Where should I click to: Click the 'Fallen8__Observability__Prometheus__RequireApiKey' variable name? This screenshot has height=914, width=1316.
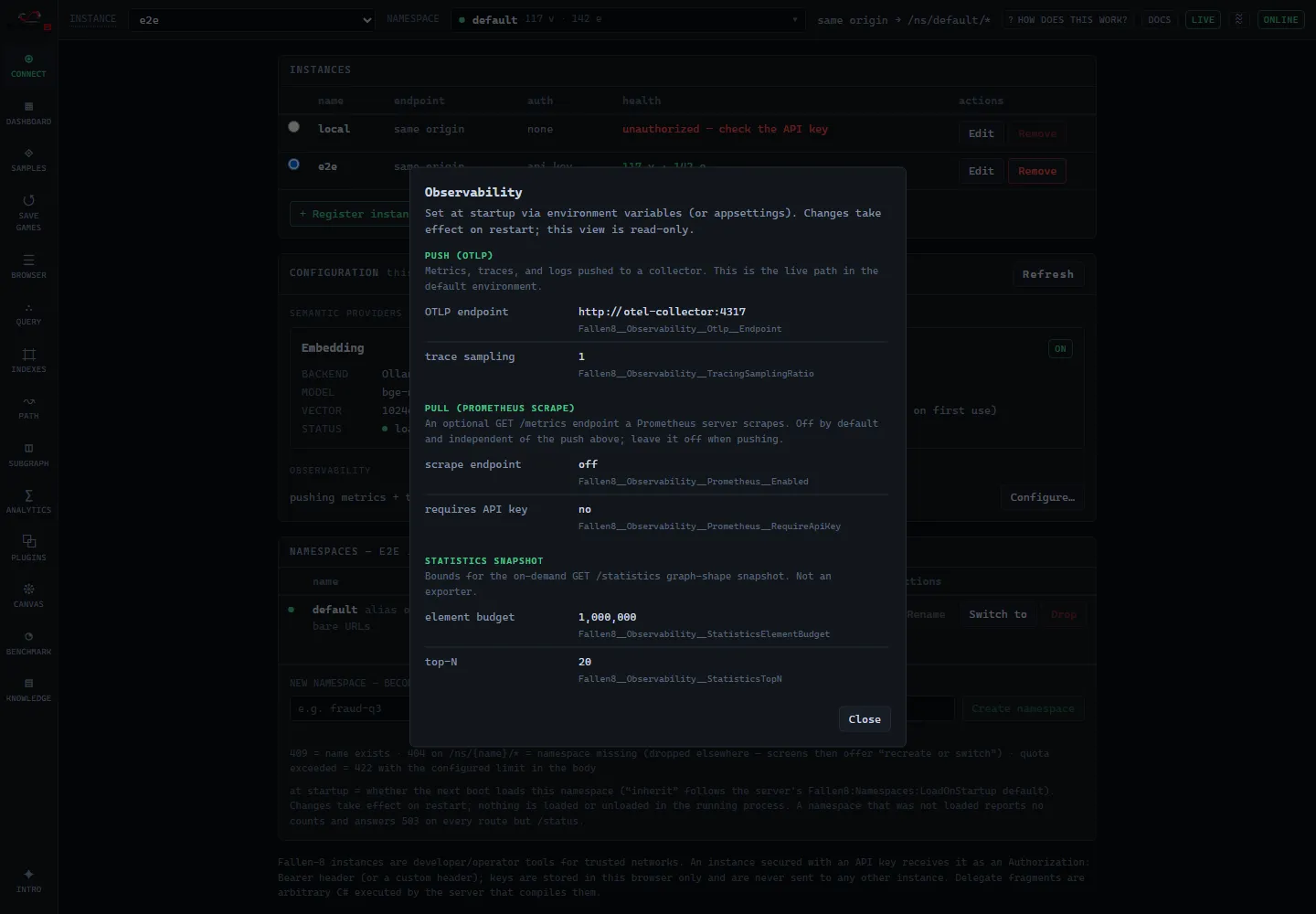coord(709,526)
